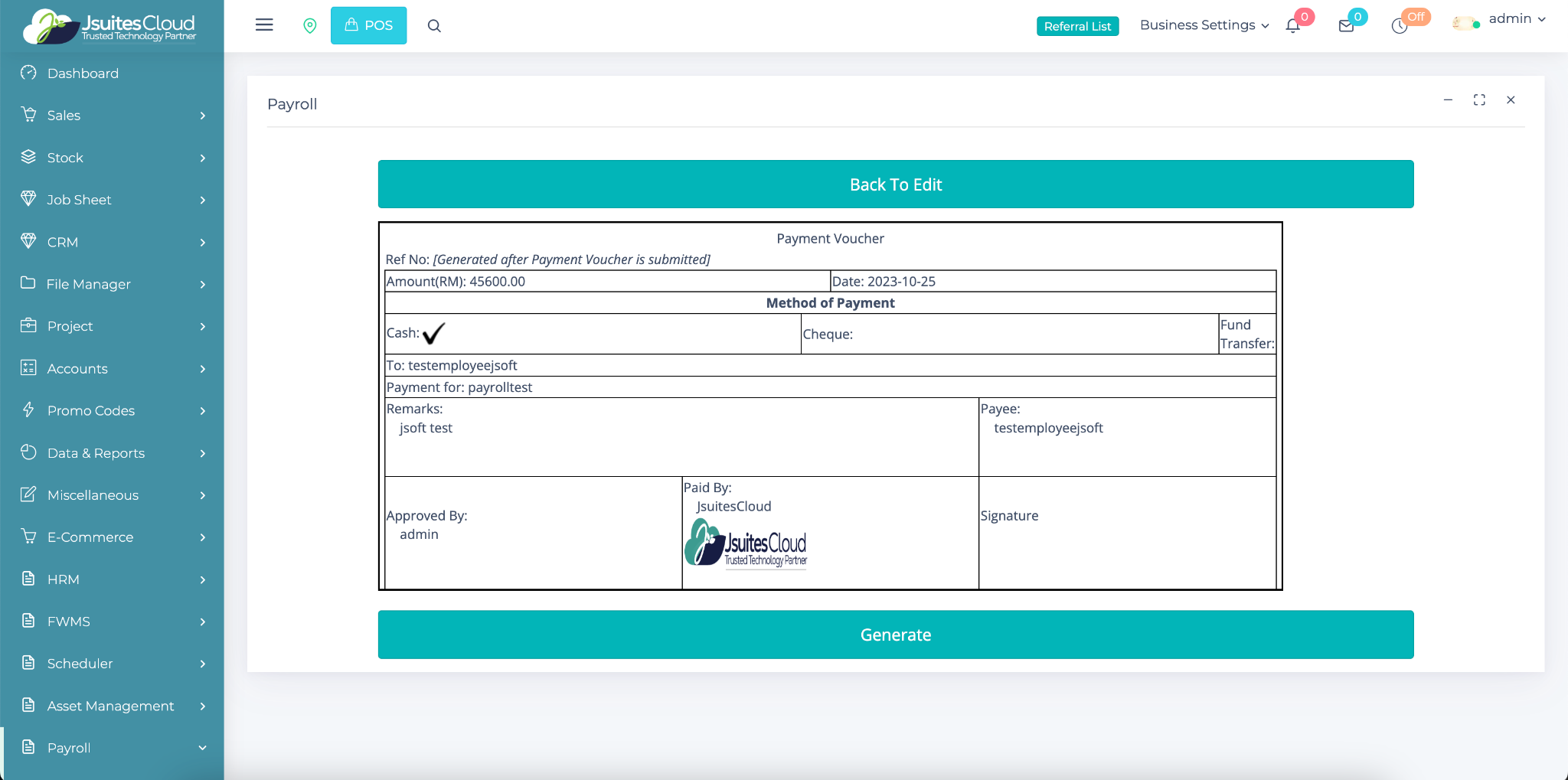Expand the Accounts sidebar menu
Viewport: 1568px width, 780px height.
click(x=113, y=368)
